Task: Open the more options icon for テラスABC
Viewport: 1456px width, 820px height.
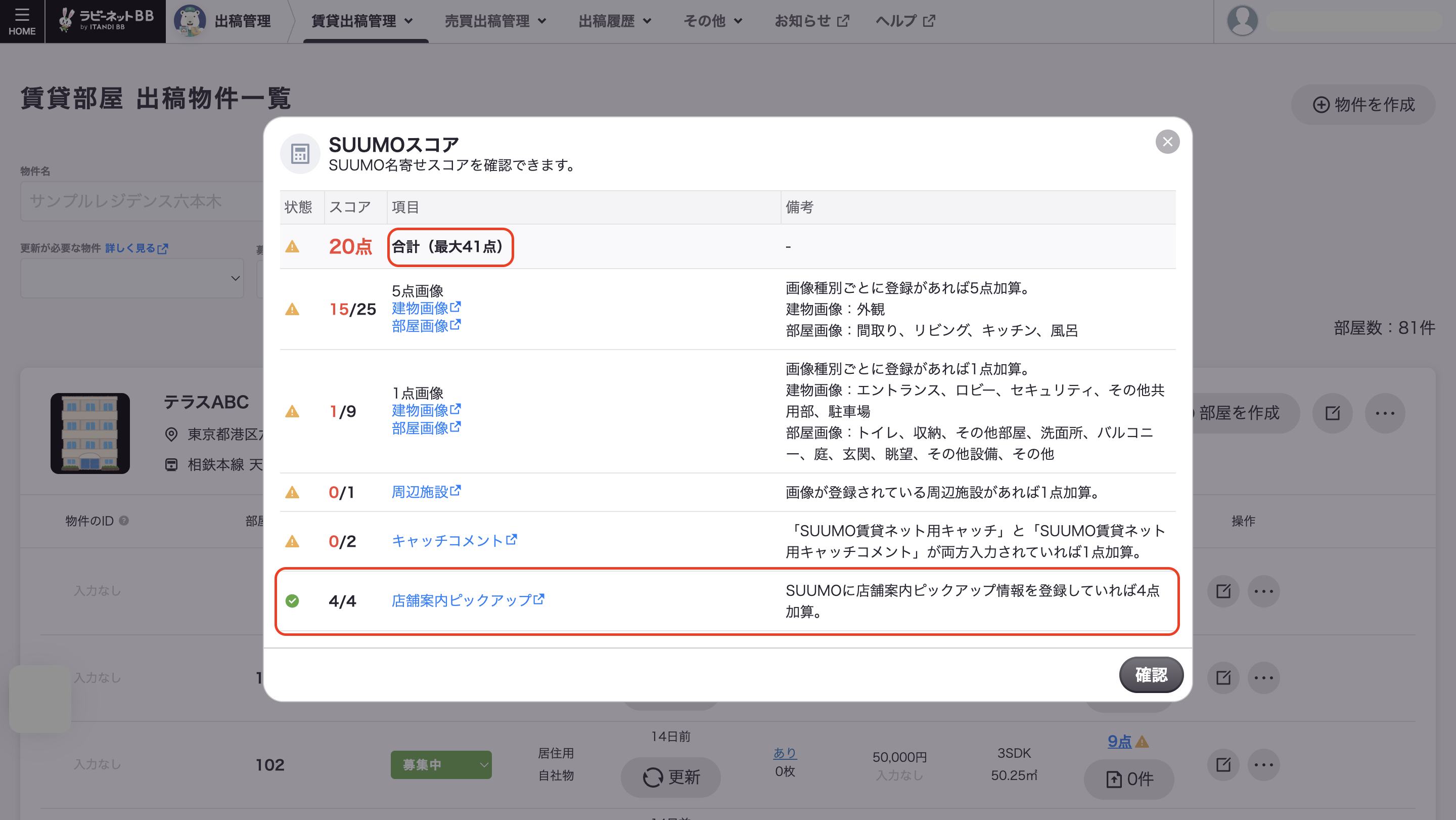Action: (1385, 413)
